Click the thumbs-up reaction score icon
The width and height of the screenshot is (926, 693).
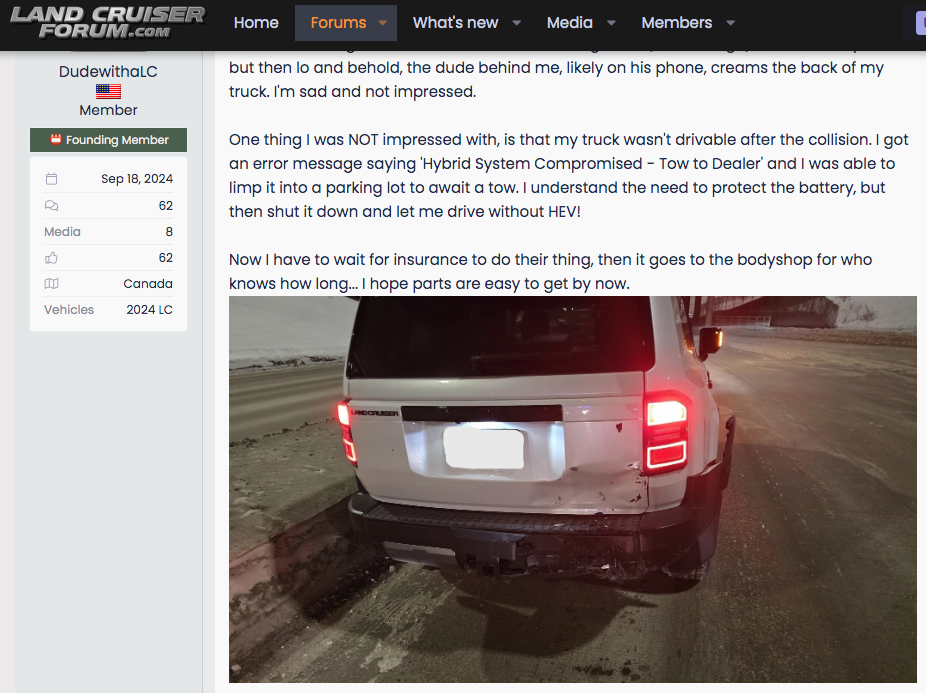pyautogui.click(x=51, y=258)
